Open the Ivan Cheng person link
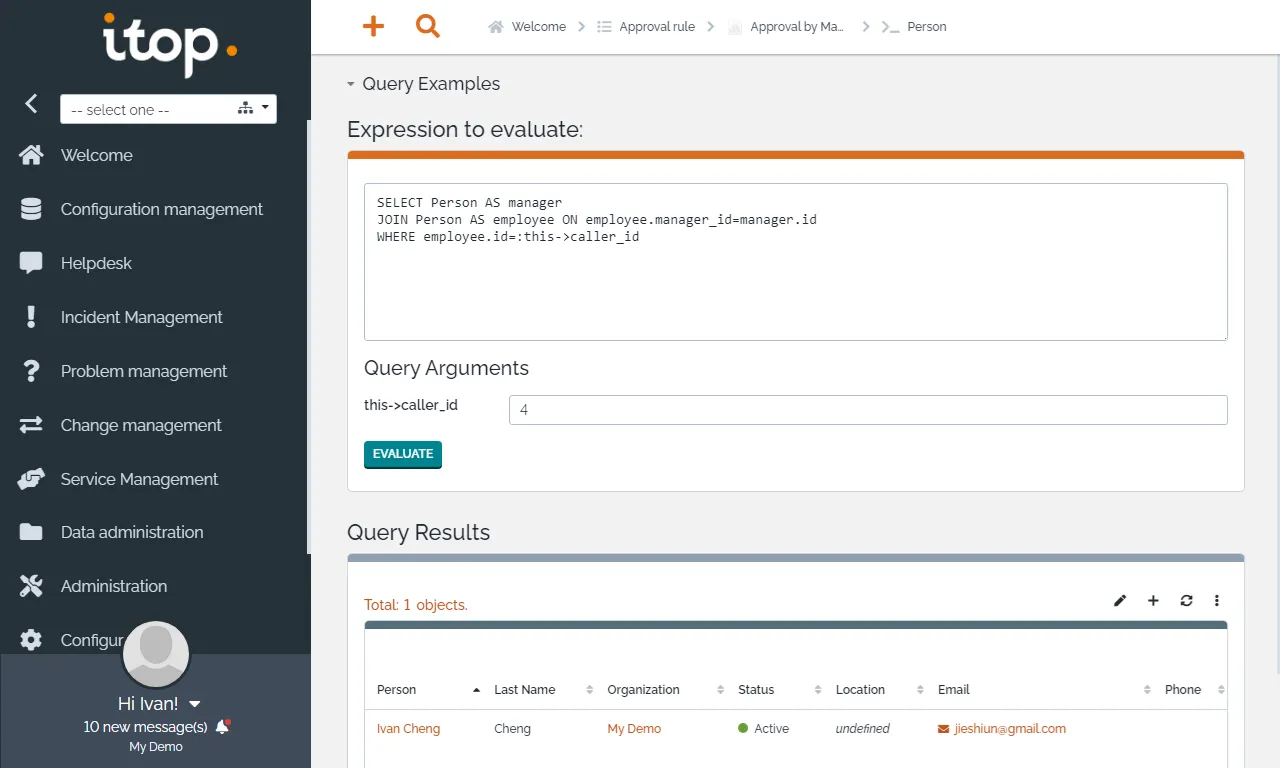Viewport: 1280px width, 768px height. point(408,729)
